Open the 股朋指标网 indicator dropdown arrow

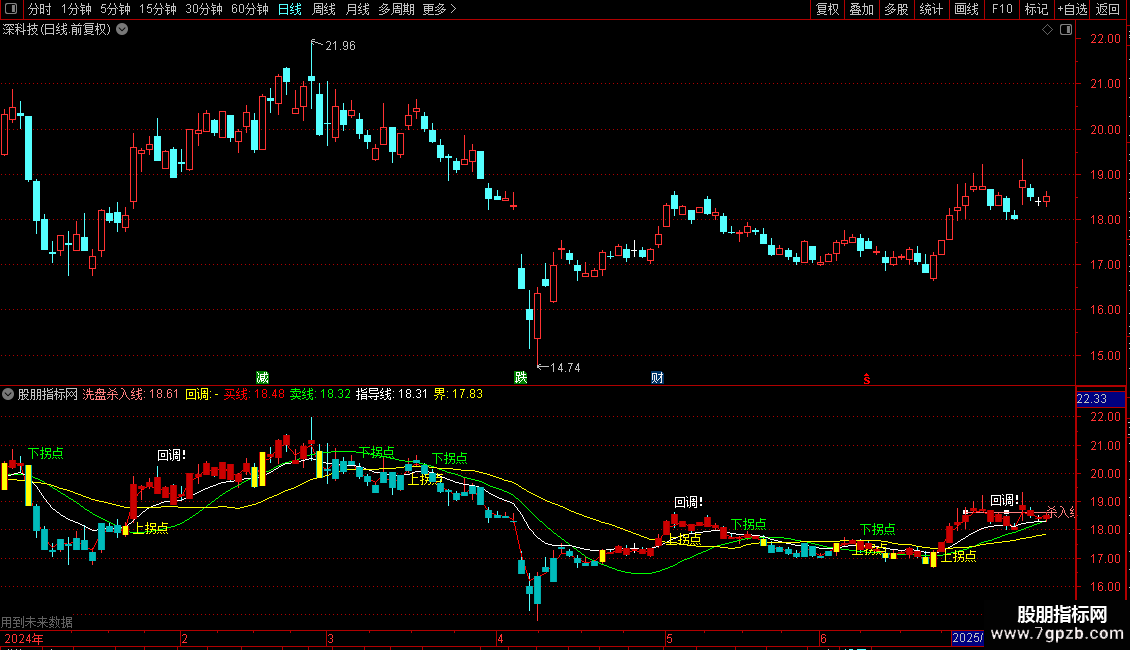pos(8,394)
